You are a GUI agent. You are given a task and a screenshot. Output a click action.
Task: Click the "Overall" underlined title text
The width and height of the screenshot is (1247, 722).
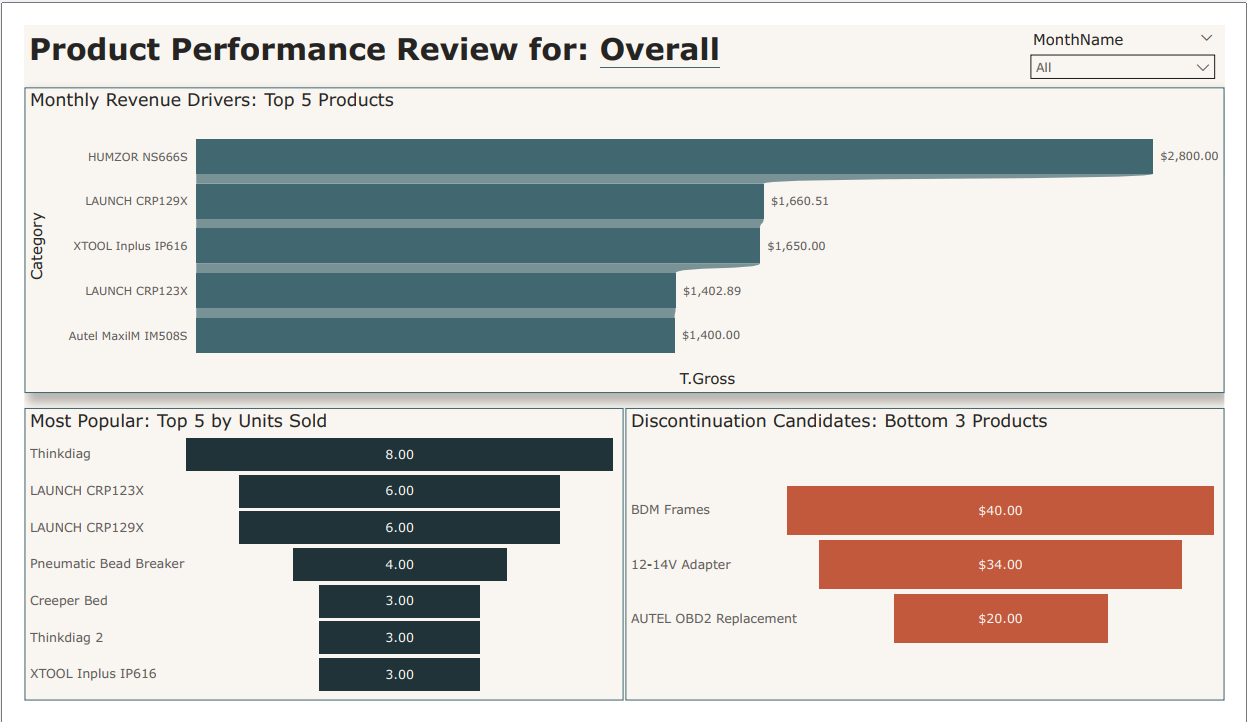click(x=659, y=49)
